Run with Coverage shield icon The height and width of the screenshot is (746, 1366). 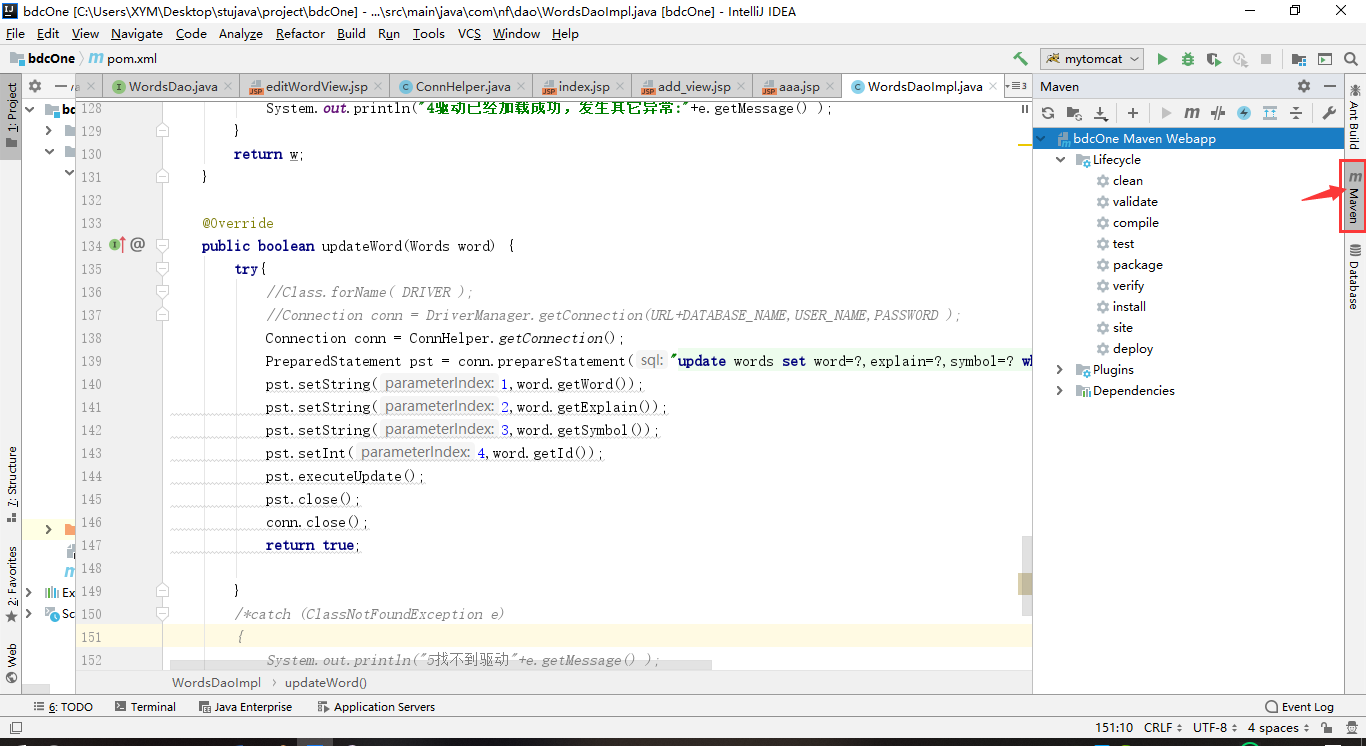(x=1213, y=59)
